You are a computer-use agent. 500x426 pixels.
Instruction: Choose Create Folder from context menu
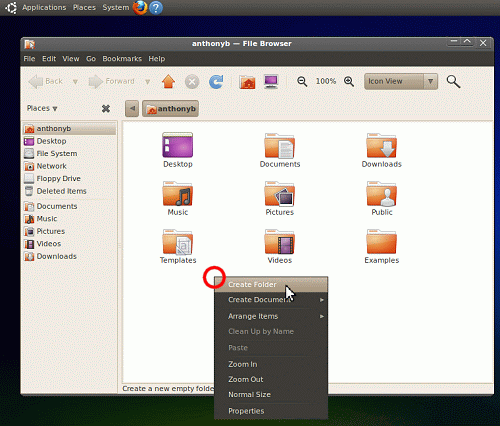pos(271,285)
